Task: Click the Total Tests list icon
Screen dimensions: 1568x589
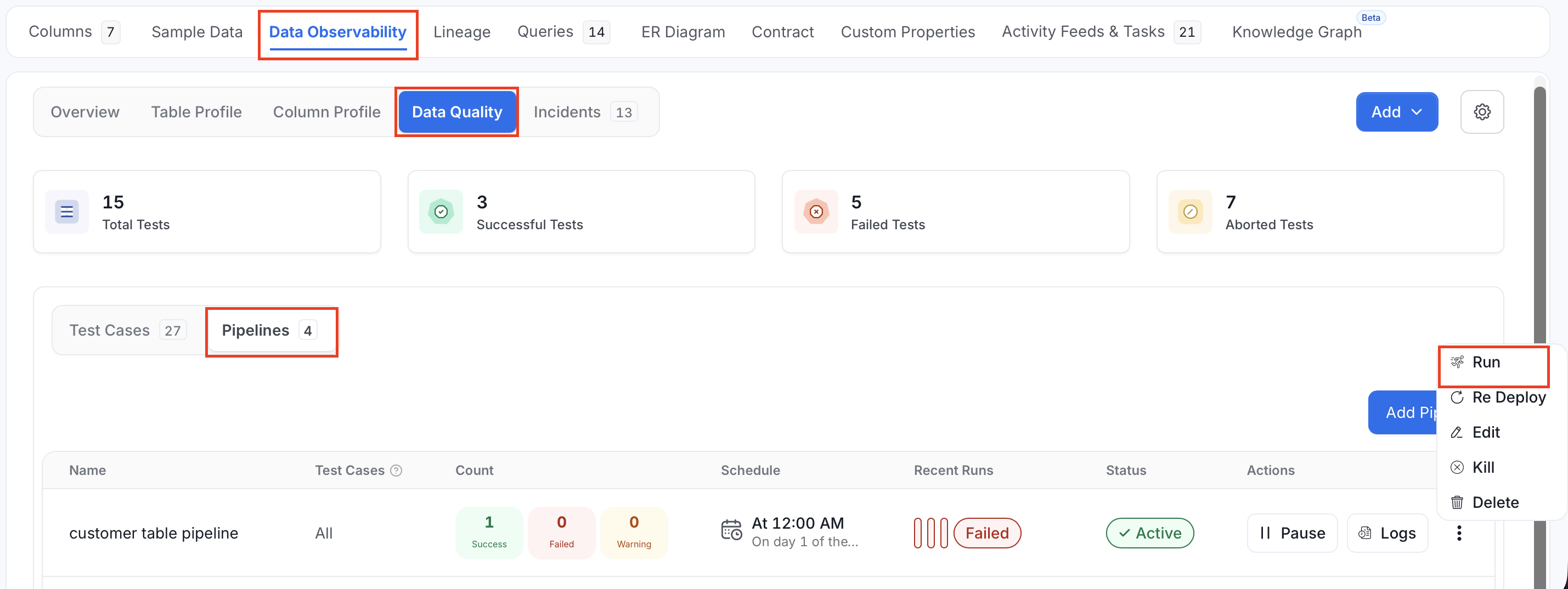Action: (67, 212)
